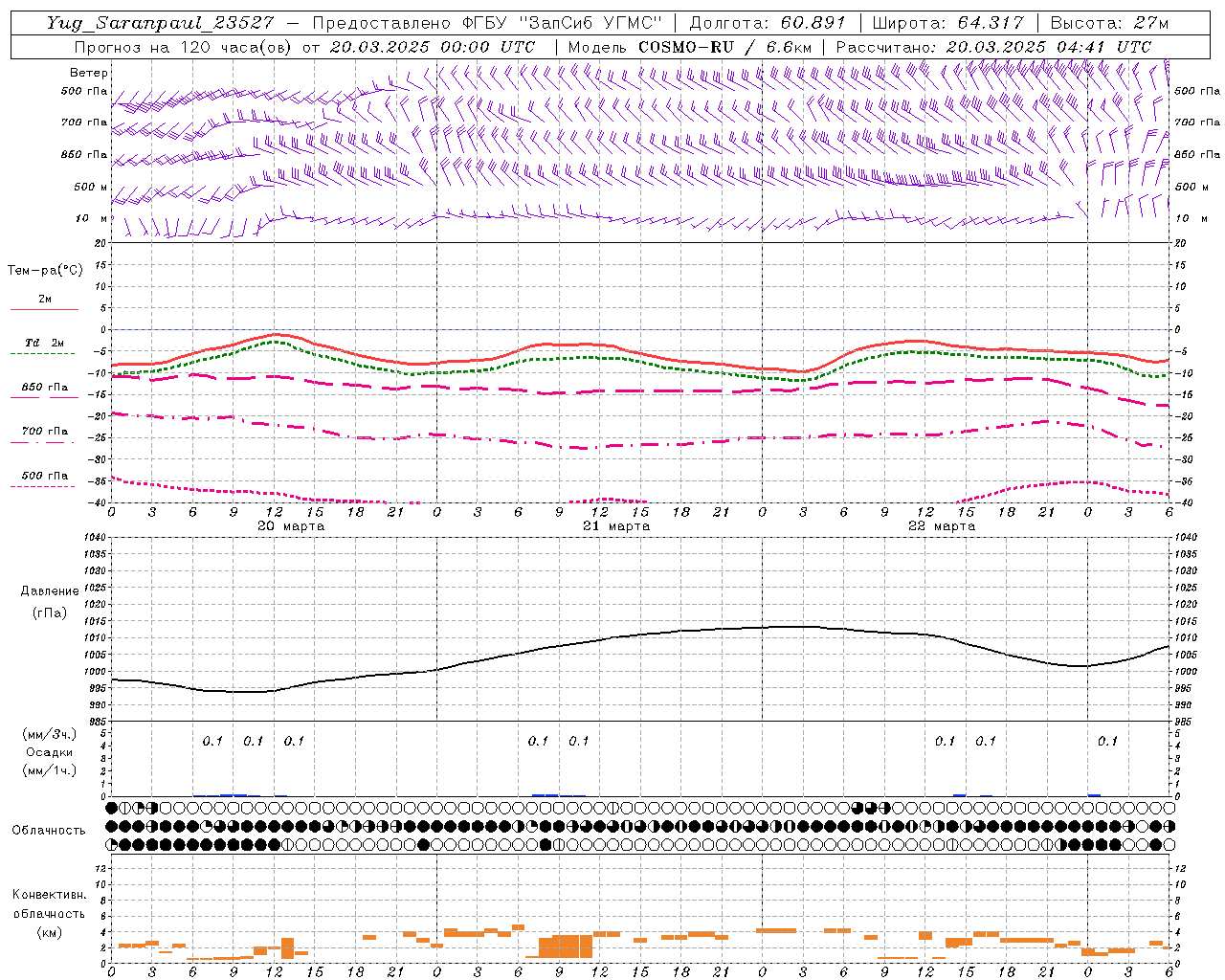Image resolution: width=1225 pixels, height=980 pixels.
Task: Click the Конвективн. label
Action: coord(49,895)
